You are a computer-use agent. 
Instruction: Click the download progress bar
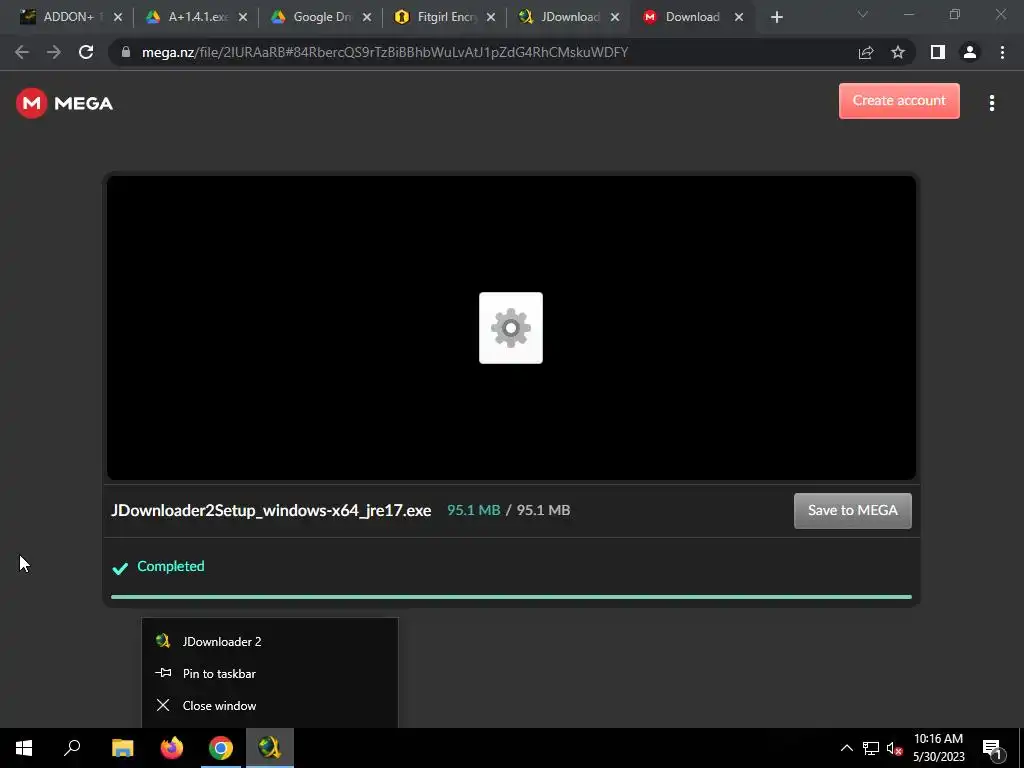(511, 596)
